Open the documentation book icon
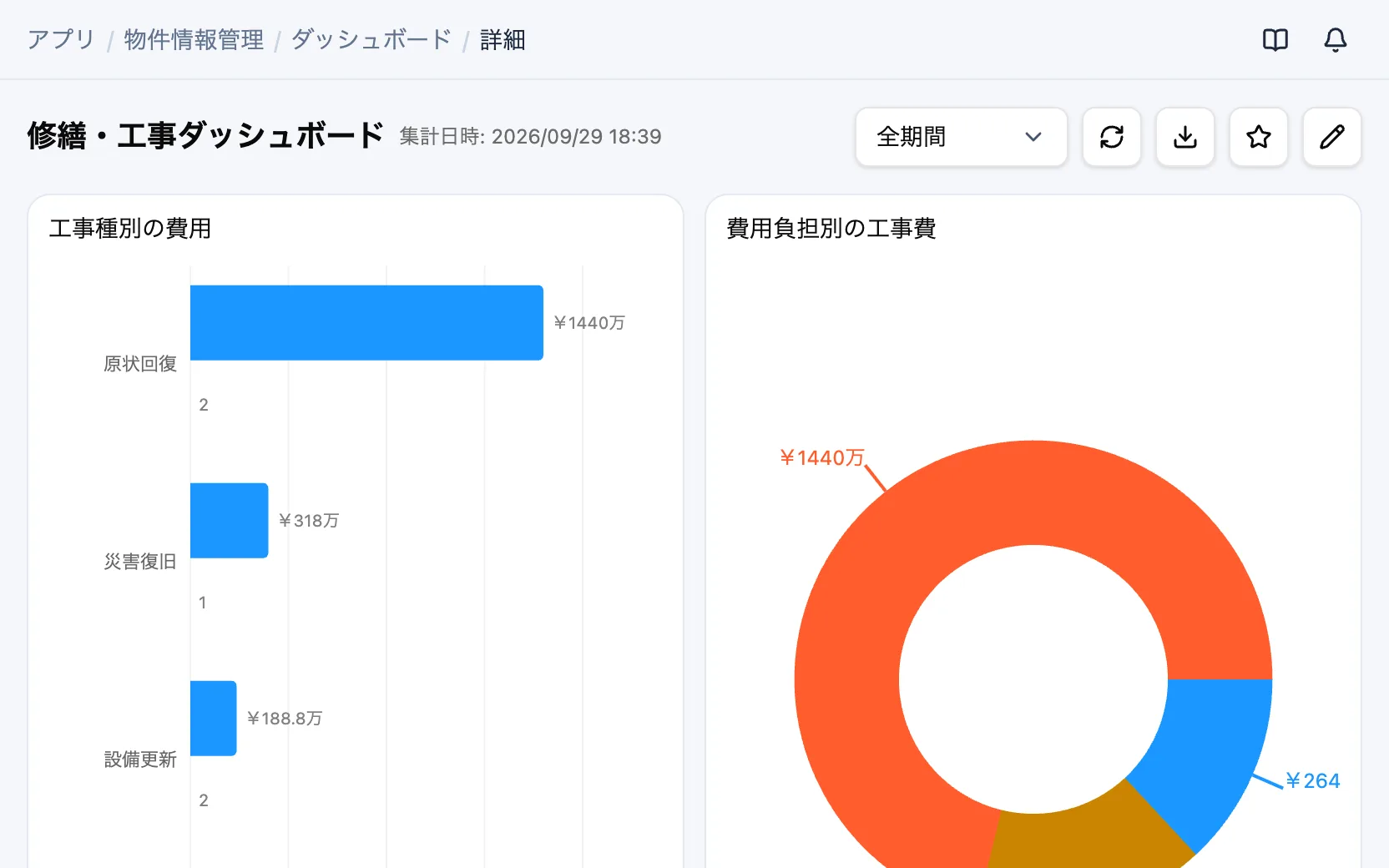Viewport: 1389px width, 868px height. click(1275, 40)
